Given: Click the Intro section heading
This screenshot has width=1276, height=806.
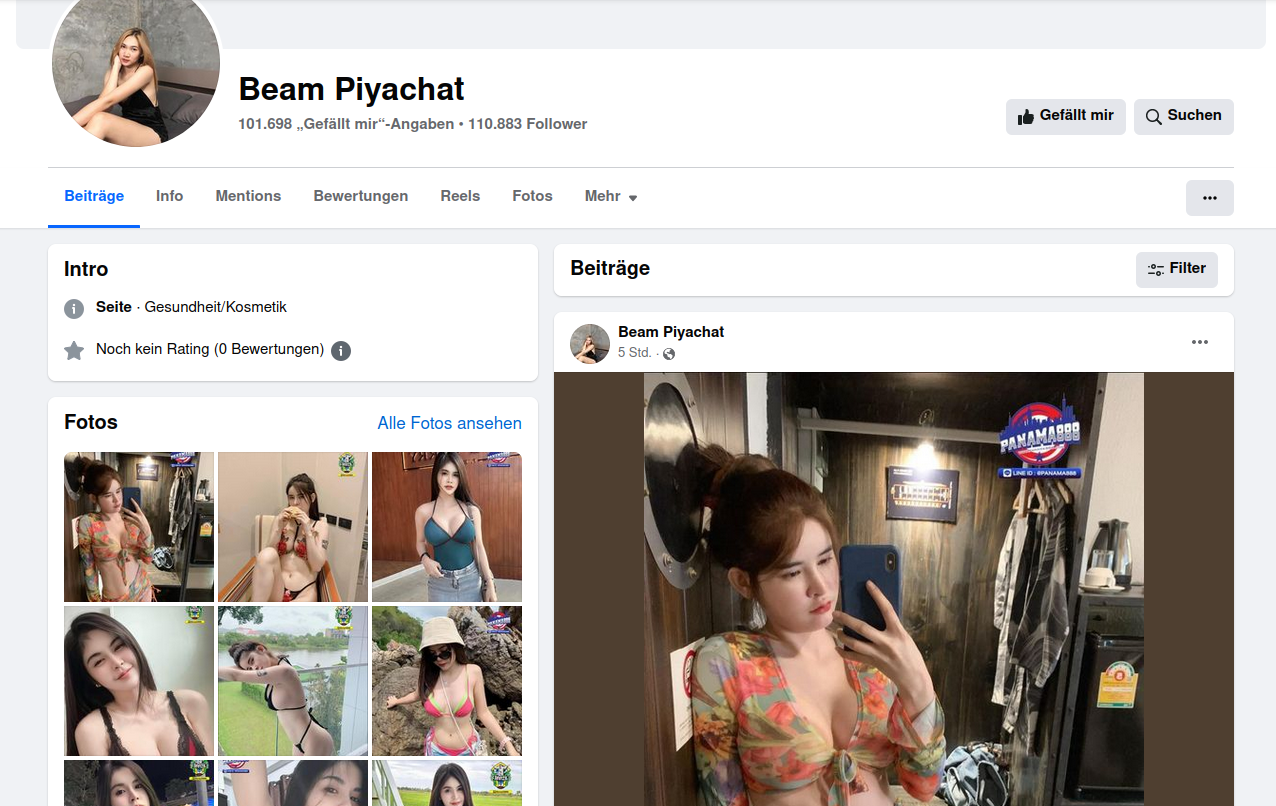Looking at the screenshot, I should coord(86,269).
